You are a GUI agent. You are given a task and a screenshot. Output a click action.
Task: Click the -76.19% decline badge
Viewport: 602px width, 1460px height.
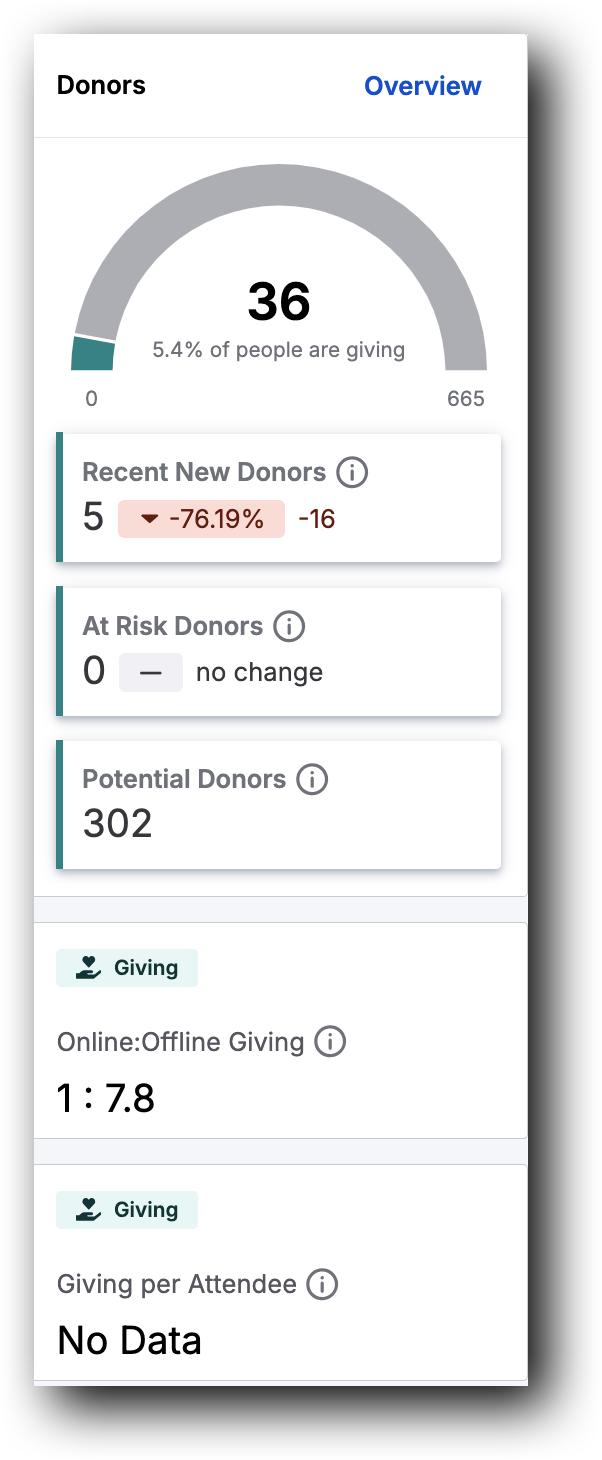[x=200, y=518]
